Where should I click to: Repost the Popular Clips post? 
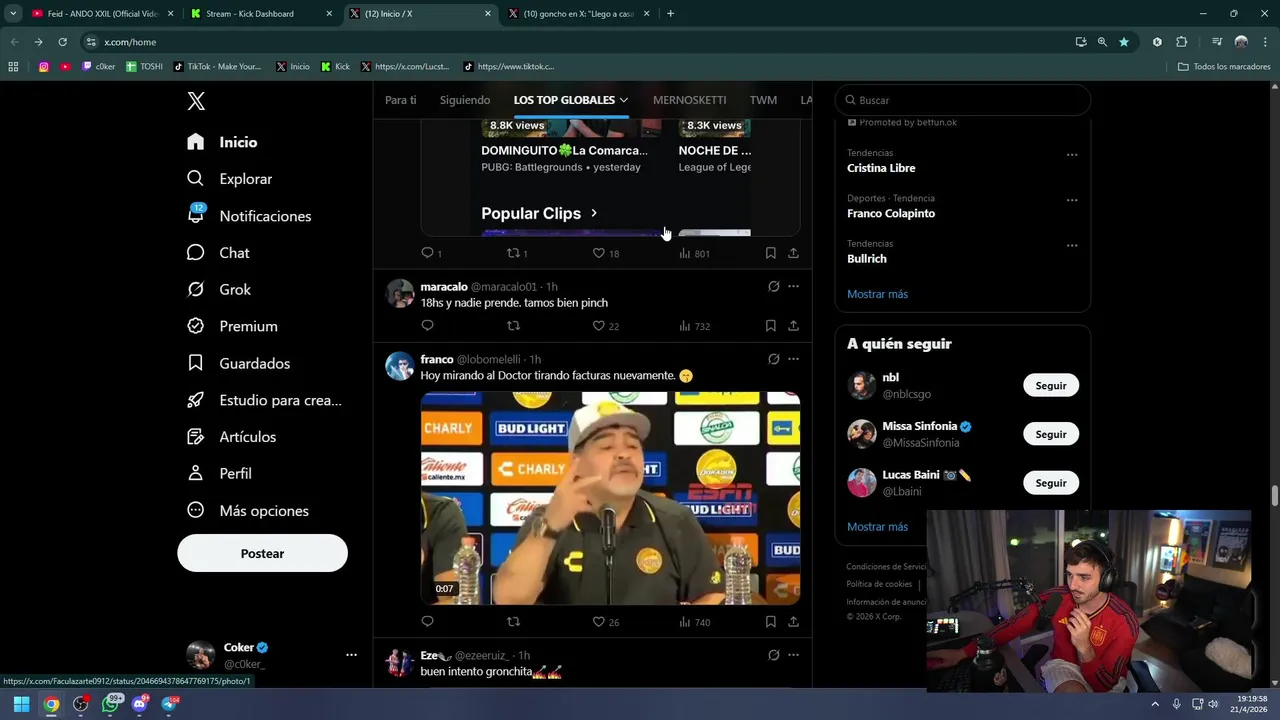[x=517, y=253]
